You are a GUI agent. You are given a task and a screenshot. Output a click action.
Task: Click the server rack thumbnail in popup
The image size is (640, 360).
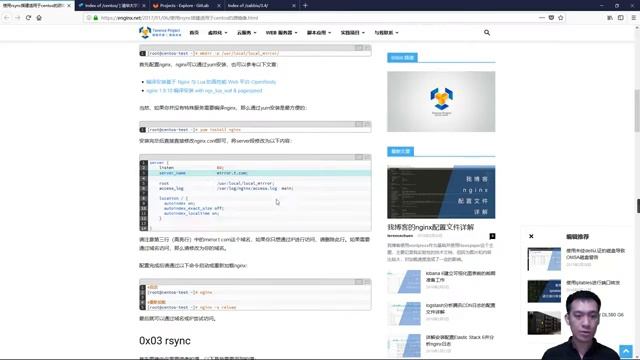pyautogui.click(x=544, y=323)
